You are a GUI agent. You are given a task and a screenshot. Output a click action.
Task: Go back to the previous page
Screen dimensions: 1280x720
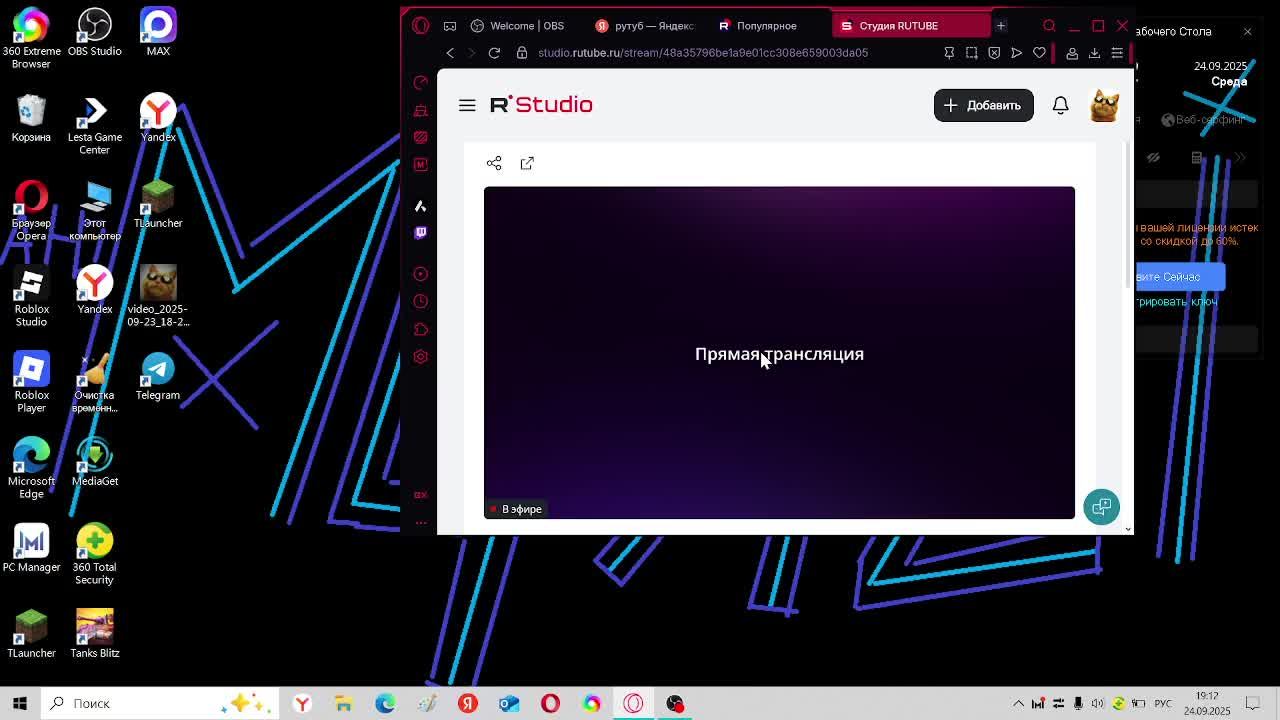[x=450, y=53]
